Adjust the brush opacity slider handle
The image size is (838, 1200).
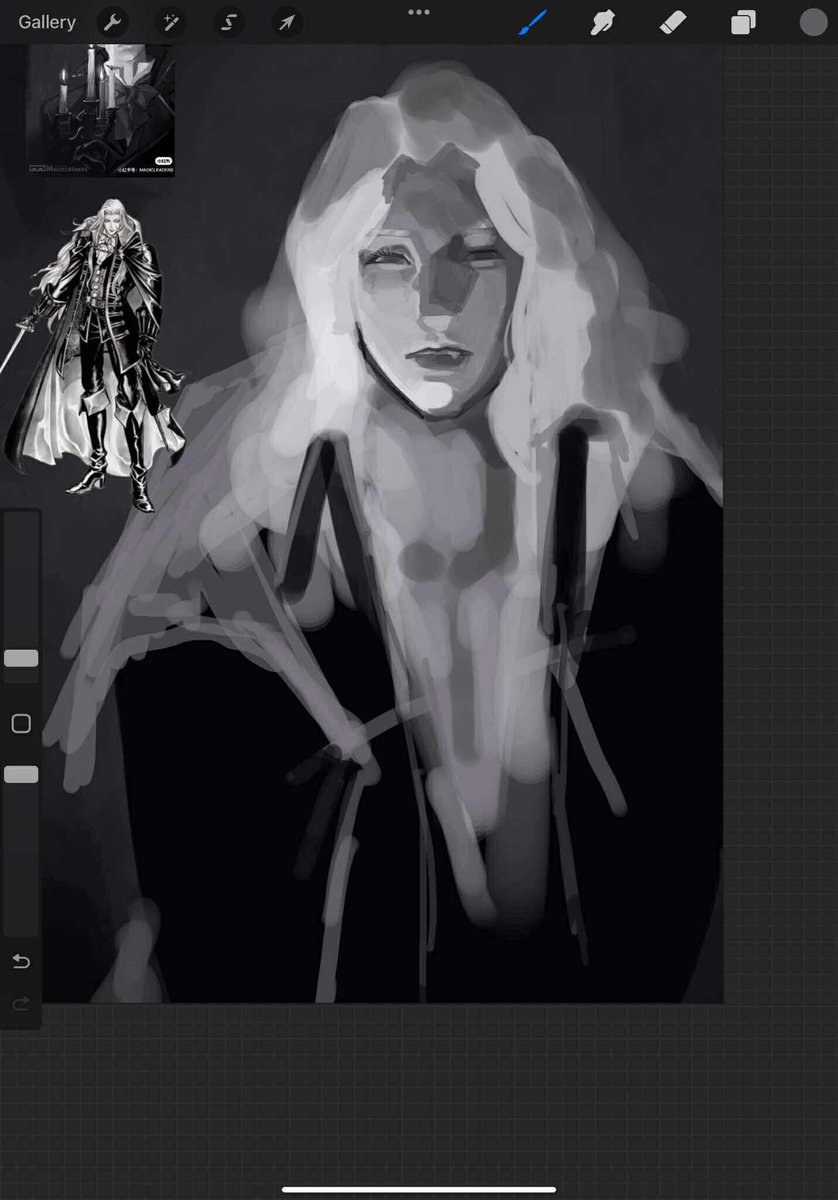[21, 774]
